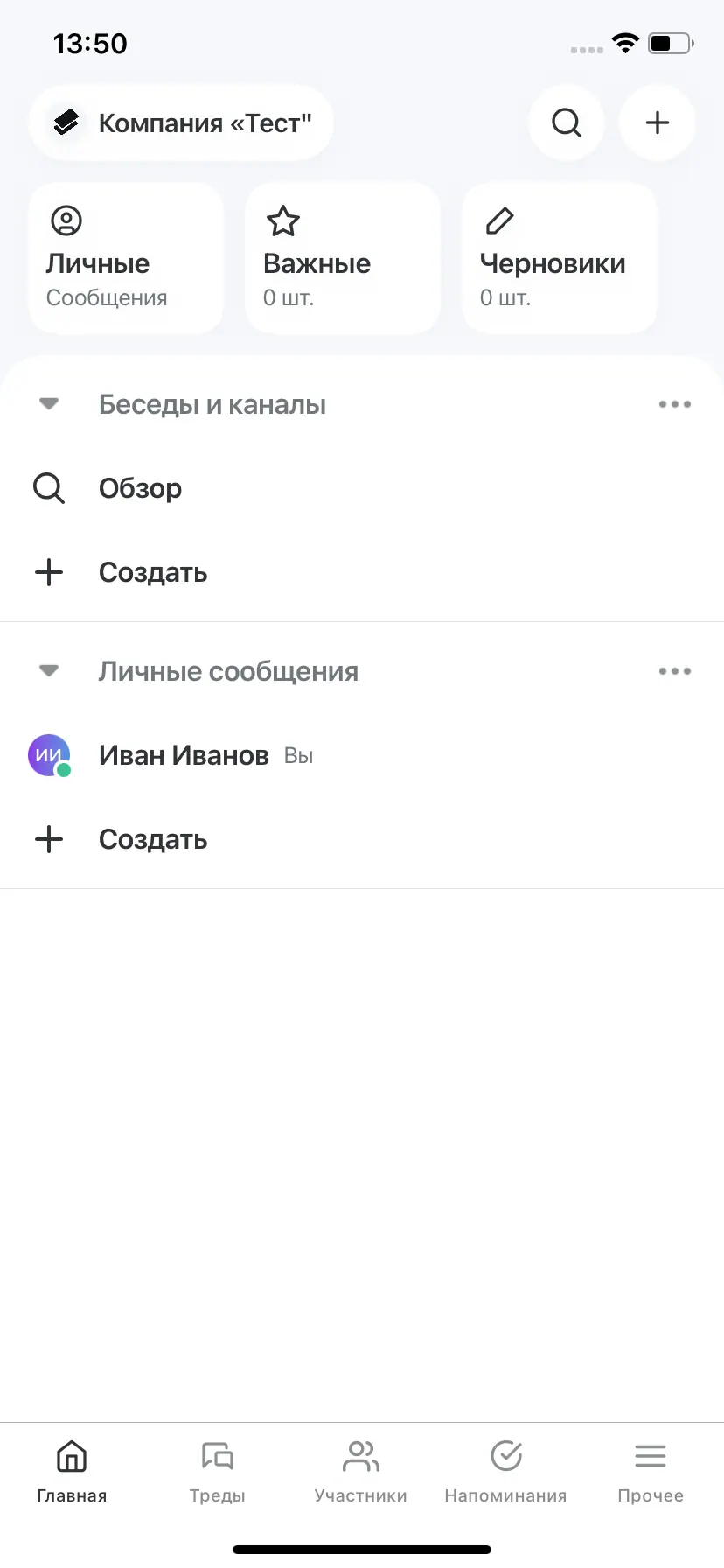Open the Прочее menu tab
This screenshot has height=1568, width=724.
click(651, 1472)
